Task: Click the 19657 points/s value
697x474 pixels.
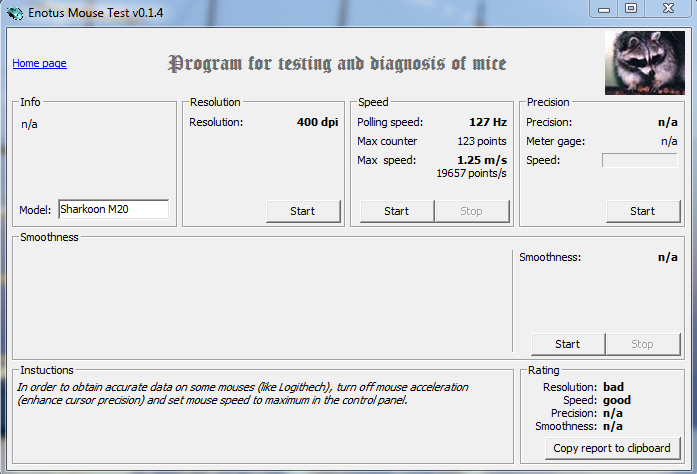Action: coord(472,173)
